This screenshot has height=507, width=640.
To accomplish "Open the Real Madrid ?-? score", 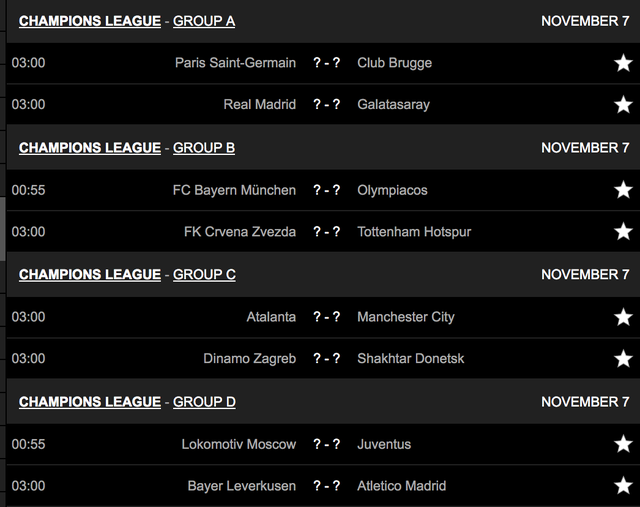I will pos(327,105).
